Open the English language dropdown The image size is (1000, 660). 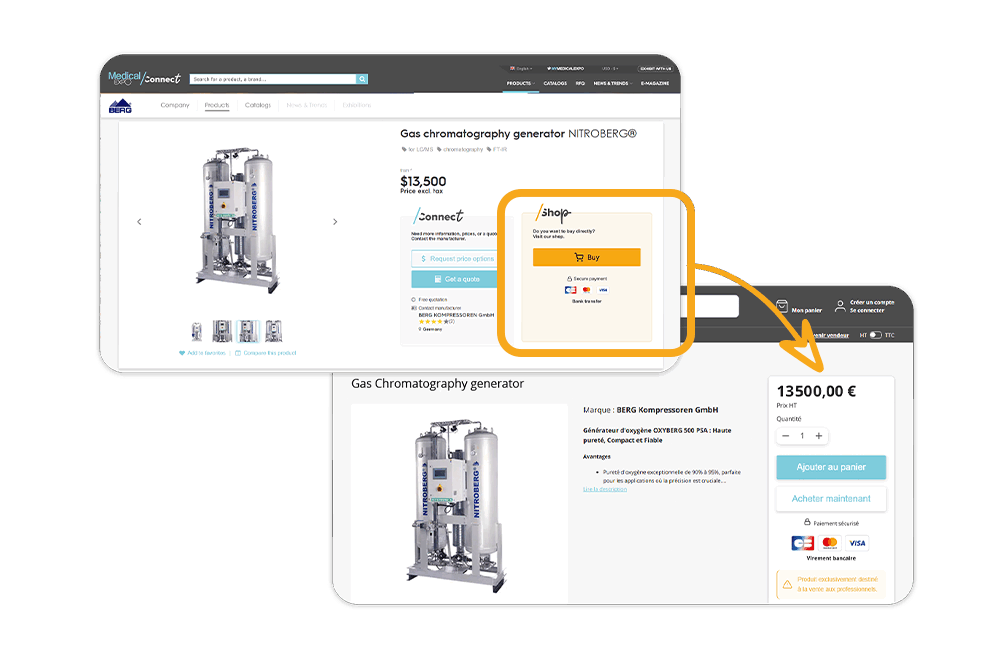click(x=521, y=68)
